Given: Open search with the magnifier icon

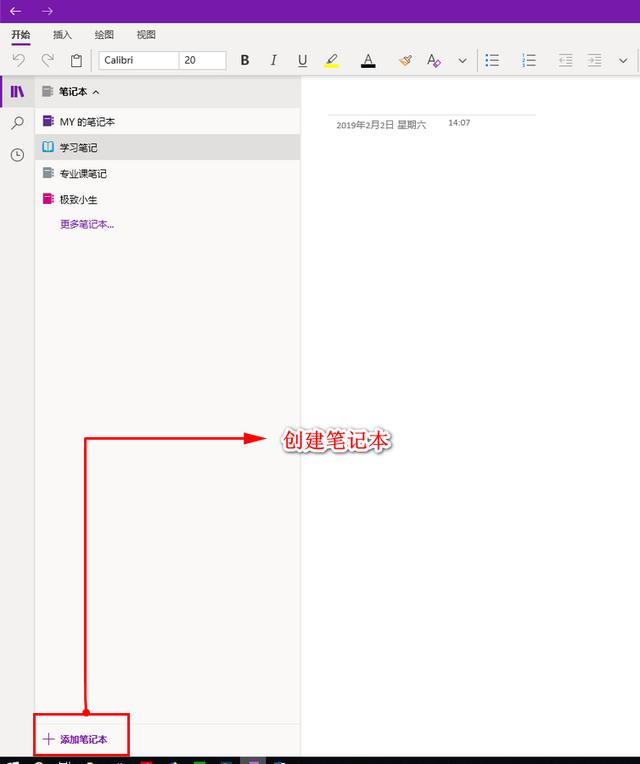Looking at the screenshot, I should 18,123.
